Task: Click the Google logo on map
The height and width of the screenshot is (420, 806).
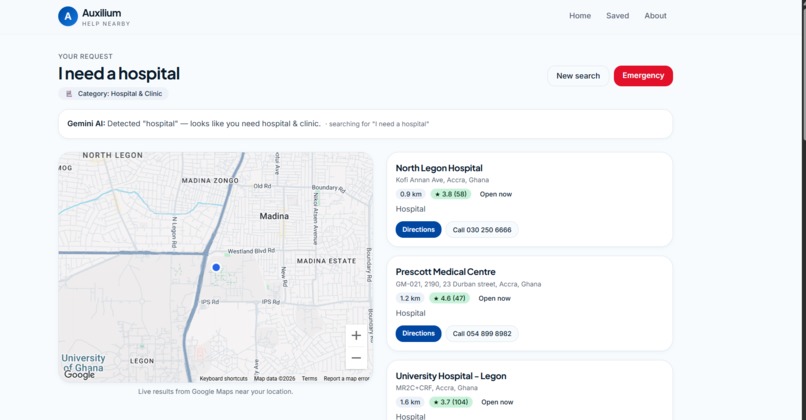Action: 79,375
